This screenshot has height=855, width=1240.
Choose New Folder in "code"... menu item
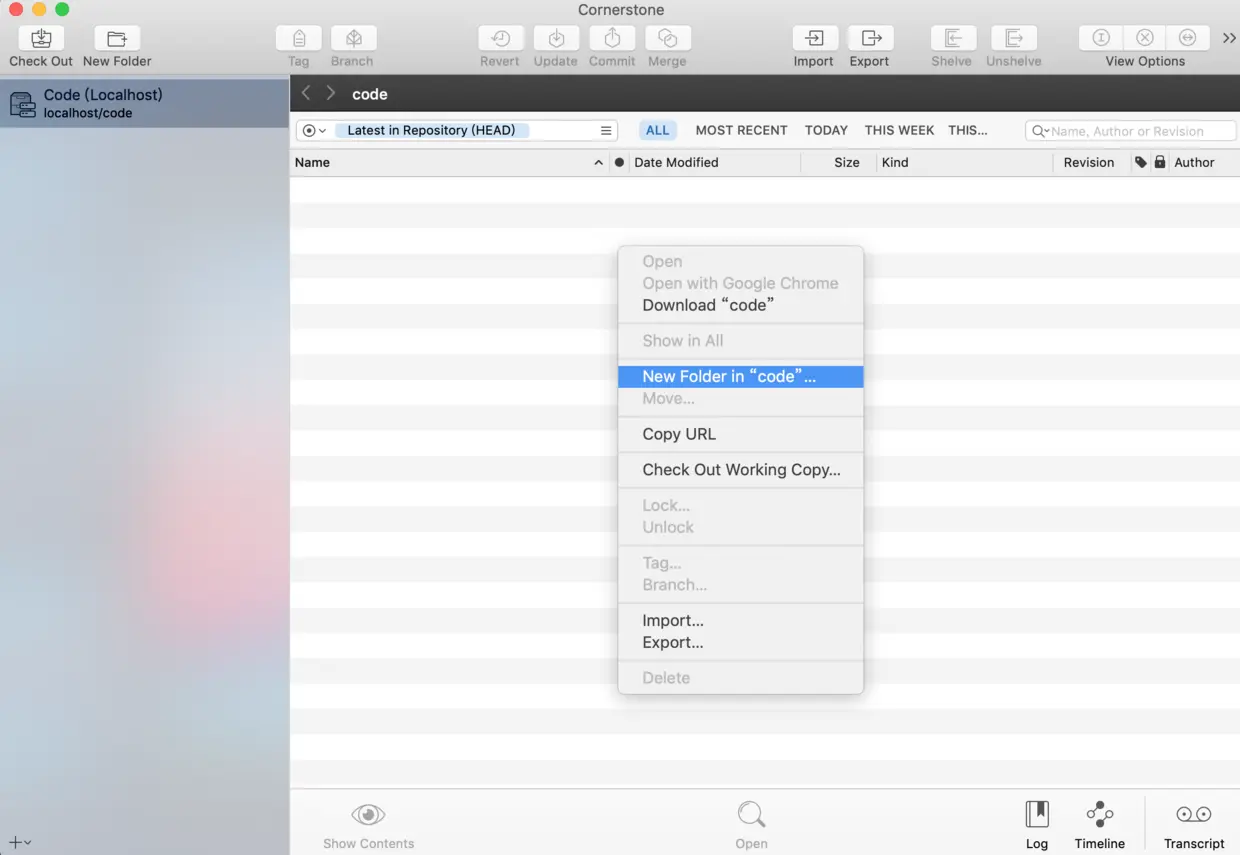[x=740, y=376]
